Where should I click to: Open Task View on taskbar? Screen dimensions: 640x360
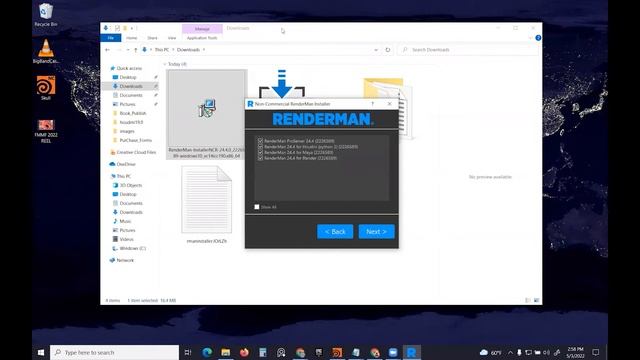point(188,352)
